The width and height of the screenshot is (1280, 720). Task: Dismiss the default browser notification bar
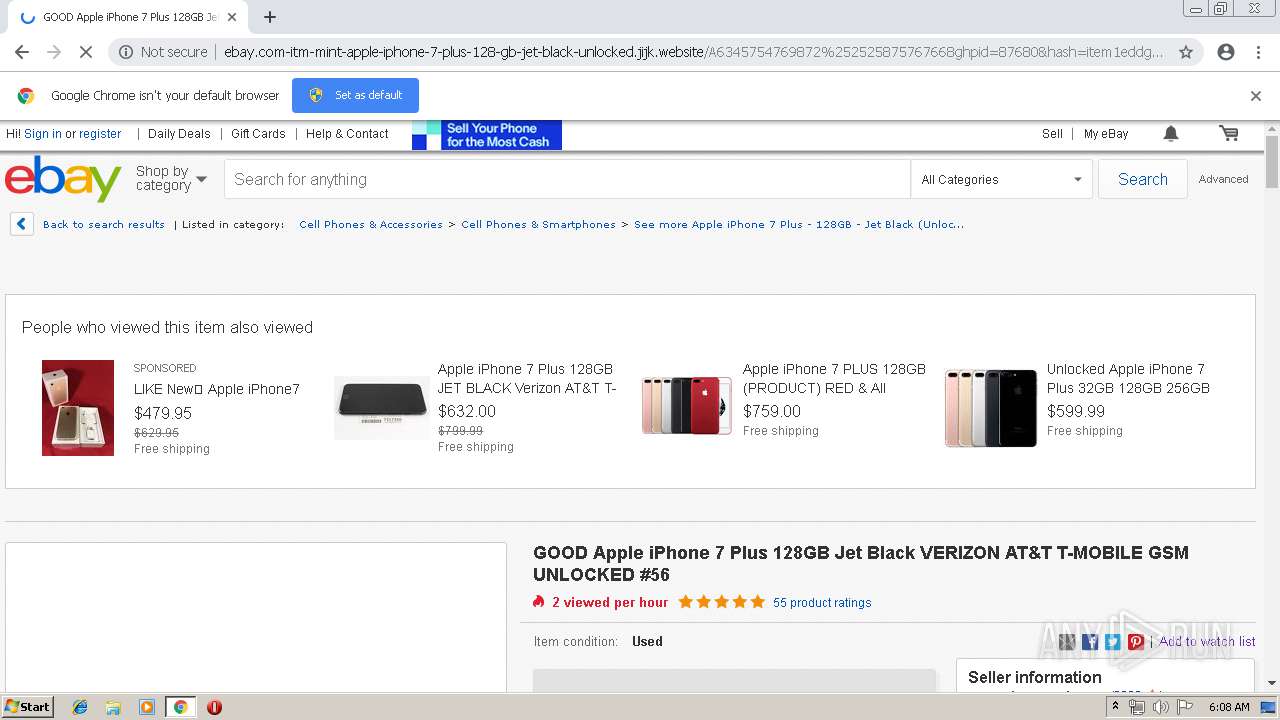(1256, 96)
